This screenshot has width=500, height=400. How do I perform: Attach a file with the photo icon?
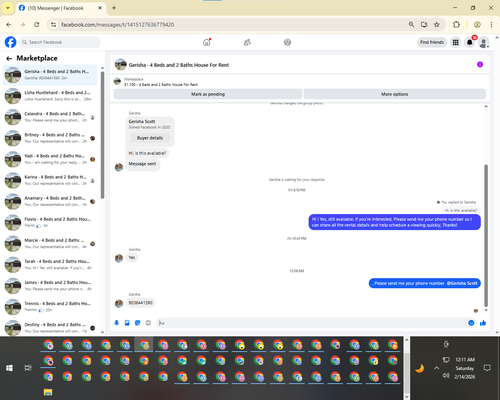pos(127,323)
